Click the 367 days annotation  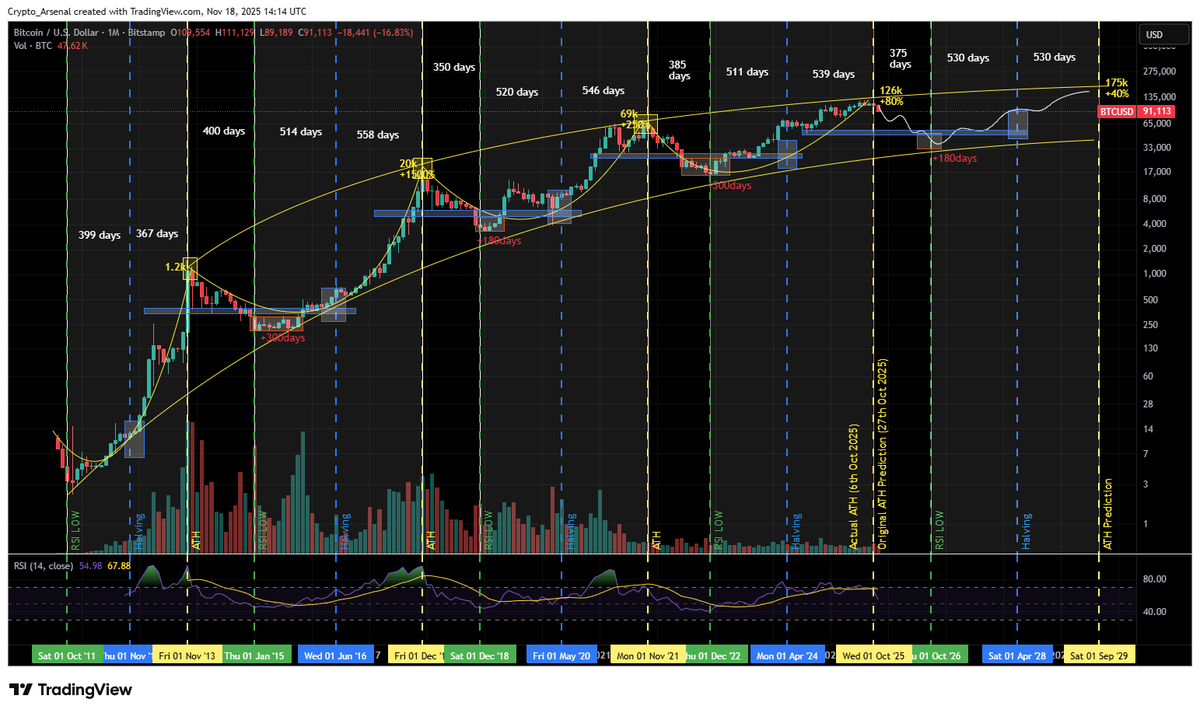click(157, 233)
